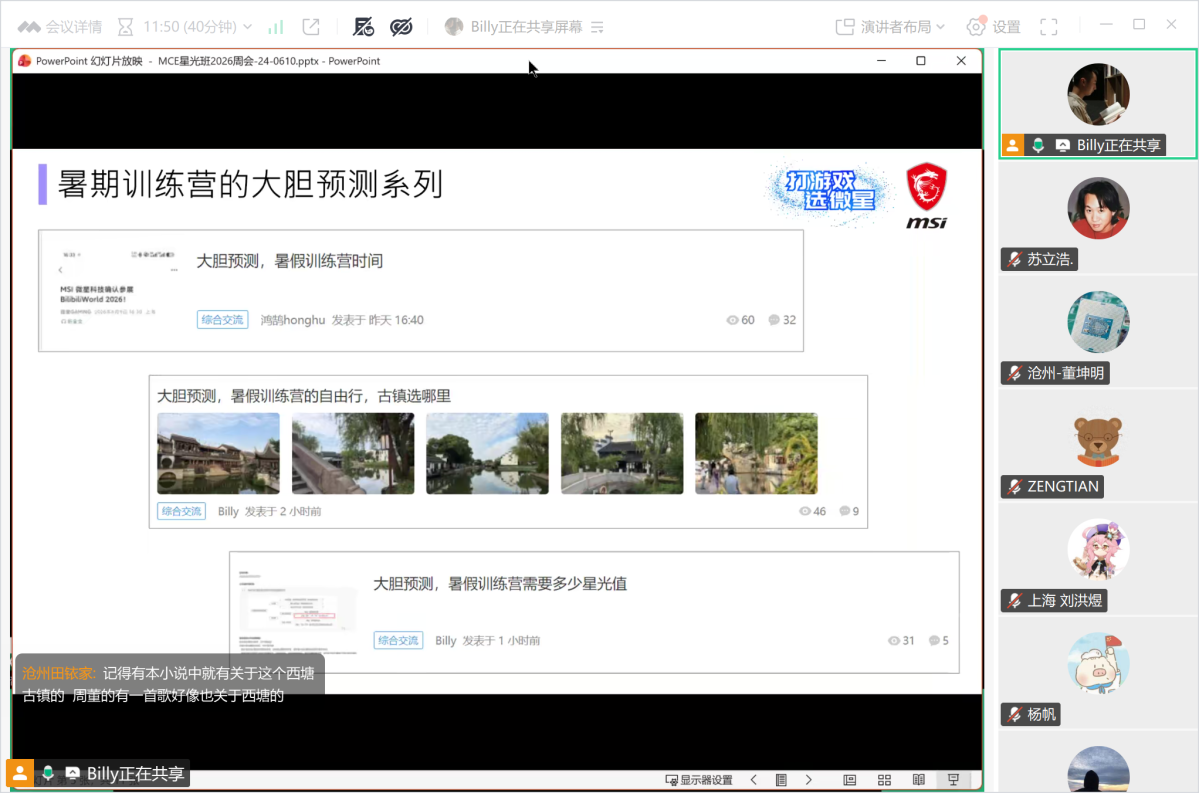Image resolution: width=1199 pixels, height=793 pixels.
Task: Open post 大胆预测，暑假训练营时间
Action: click(289, 262)
